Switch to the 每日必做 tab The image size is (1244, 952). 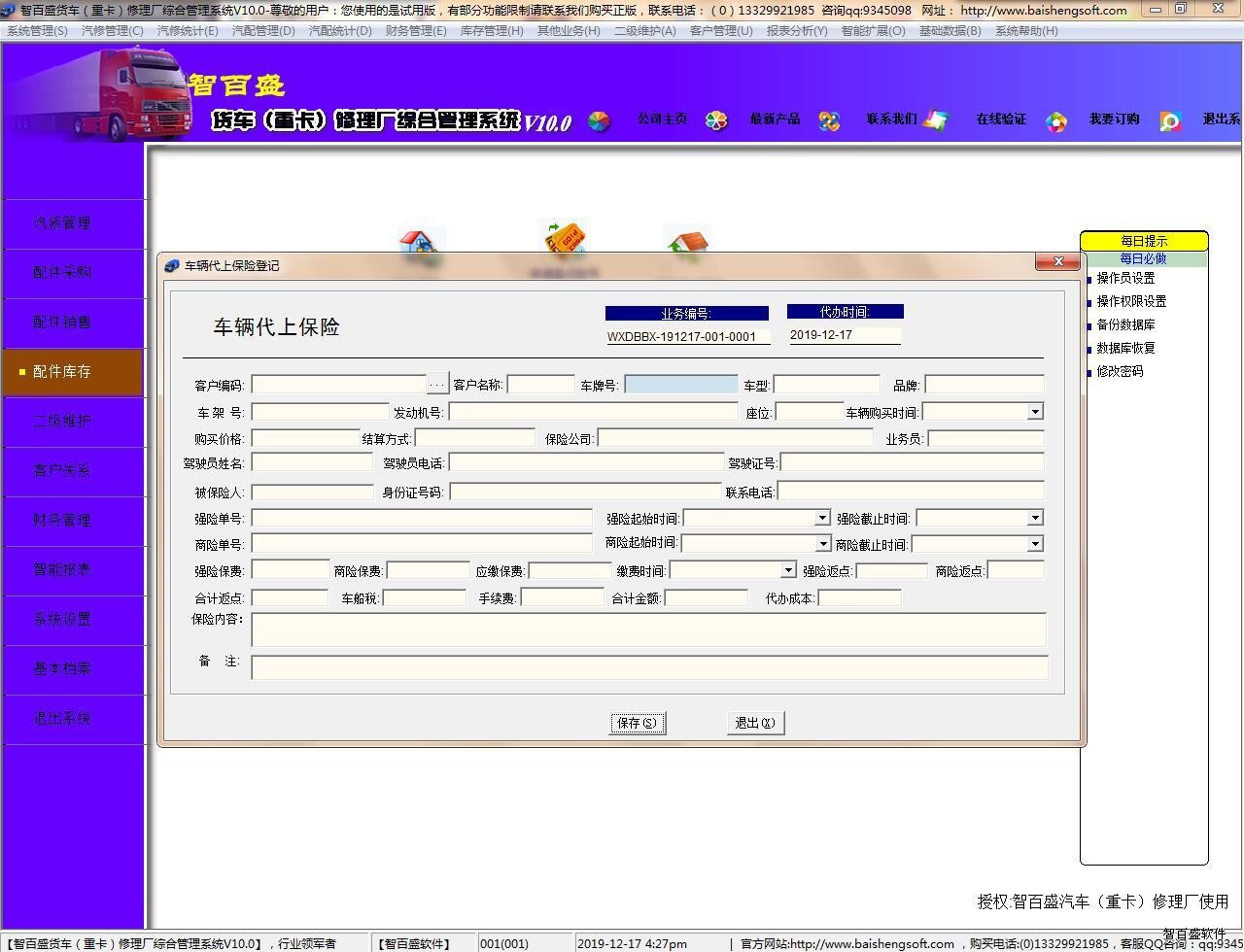tap(1144, 258)
